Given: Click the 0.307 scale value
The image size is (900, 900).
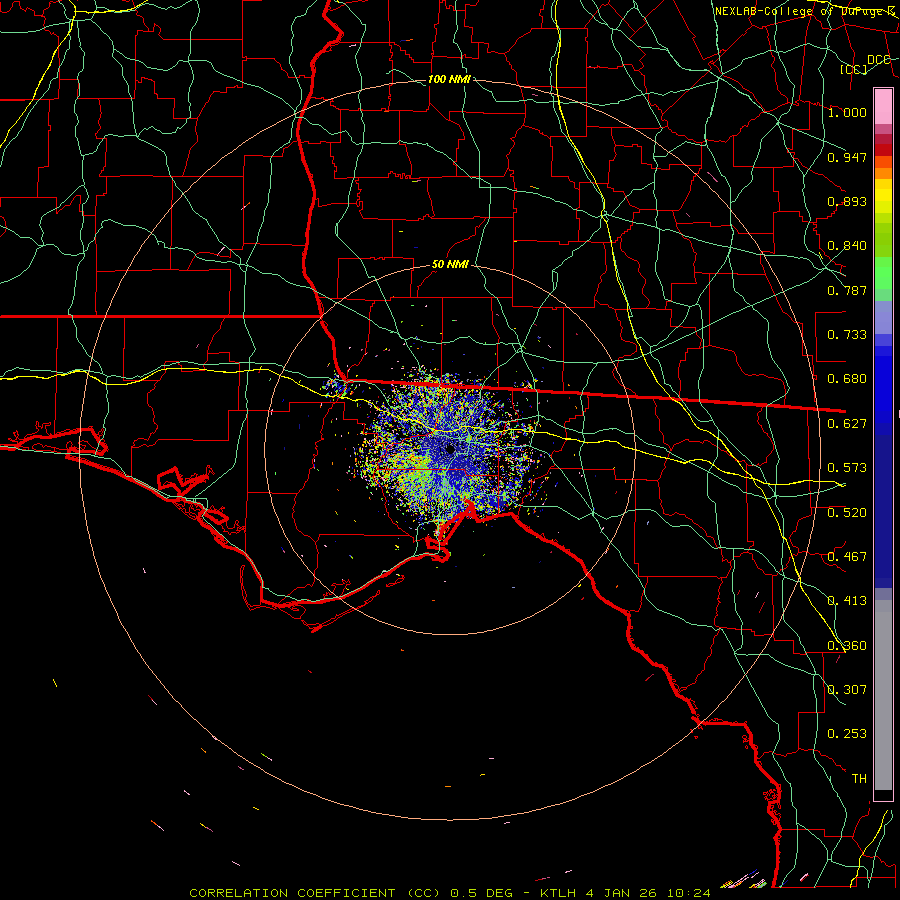Looking at the screenshot, I should tap(847, 690).
